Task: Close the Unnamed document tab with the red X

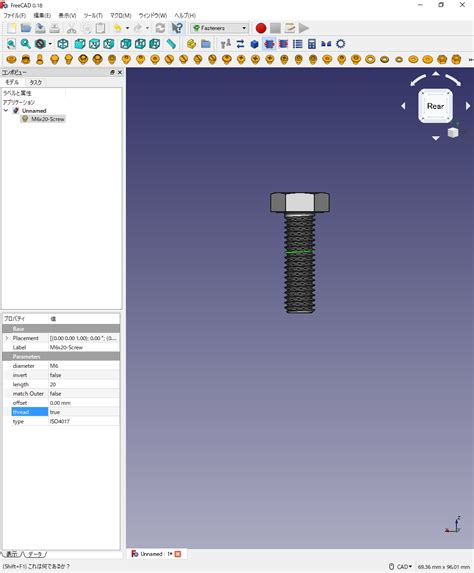Action: point(178,554)
